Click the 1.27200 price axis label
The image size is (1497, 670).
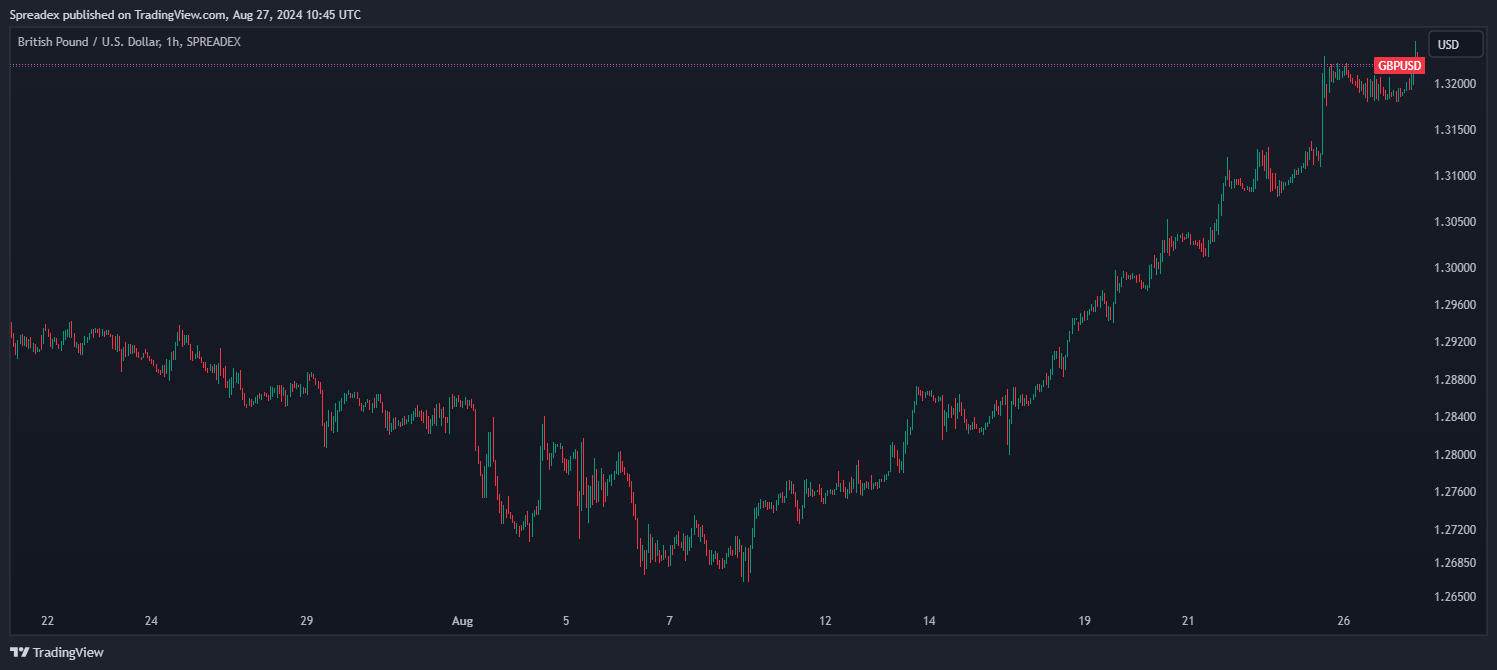pos(1453,530)
